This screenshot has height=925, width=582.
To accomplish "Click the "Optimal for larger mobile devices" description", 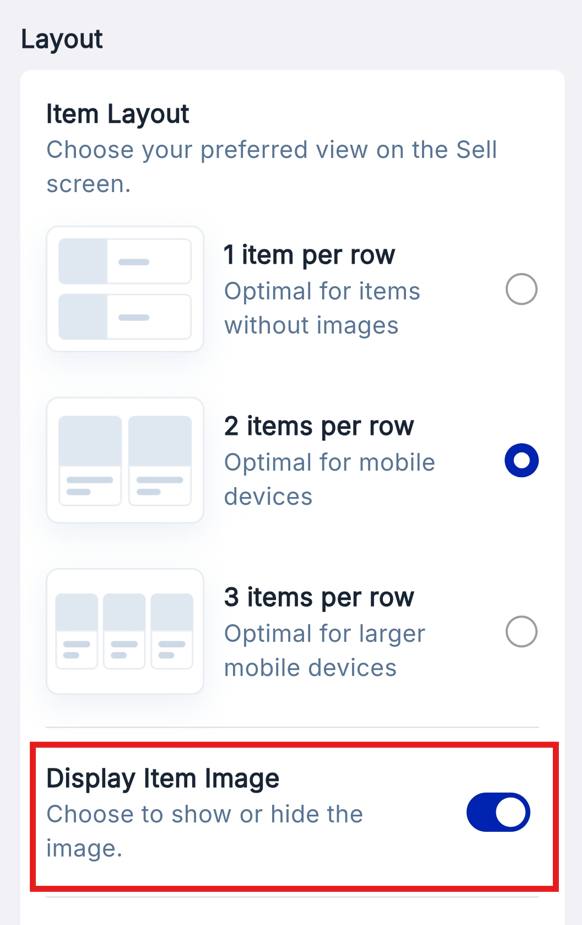I will coord(324,651).
